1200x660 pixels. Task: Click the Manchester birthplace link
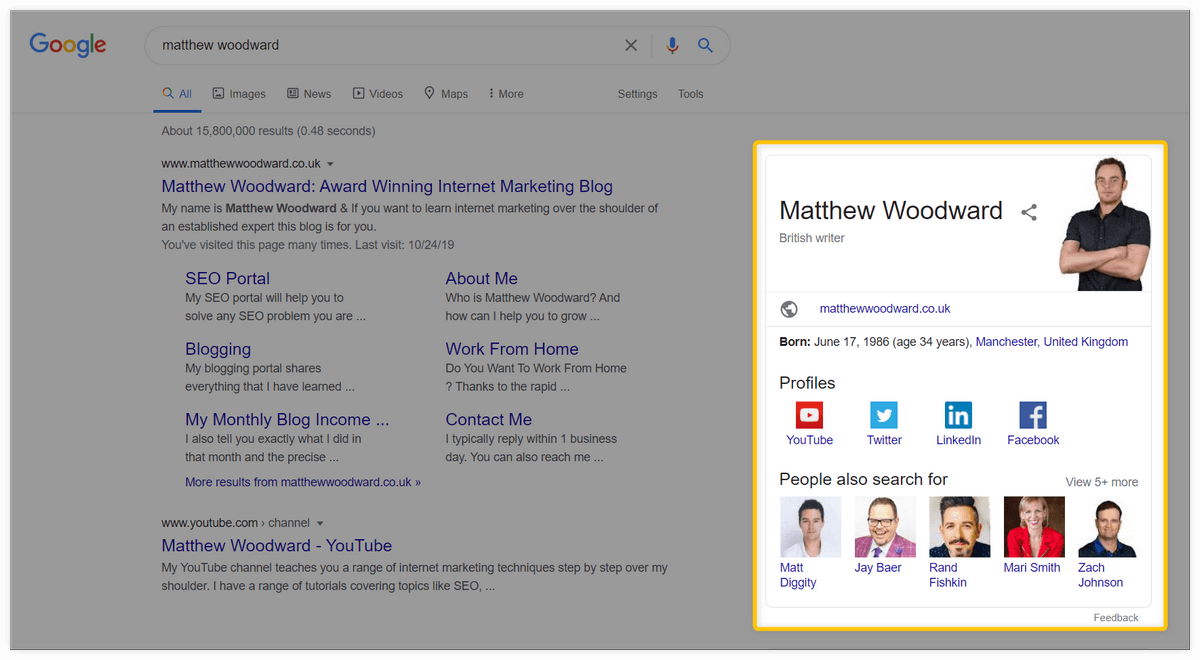click(1006, 342)
